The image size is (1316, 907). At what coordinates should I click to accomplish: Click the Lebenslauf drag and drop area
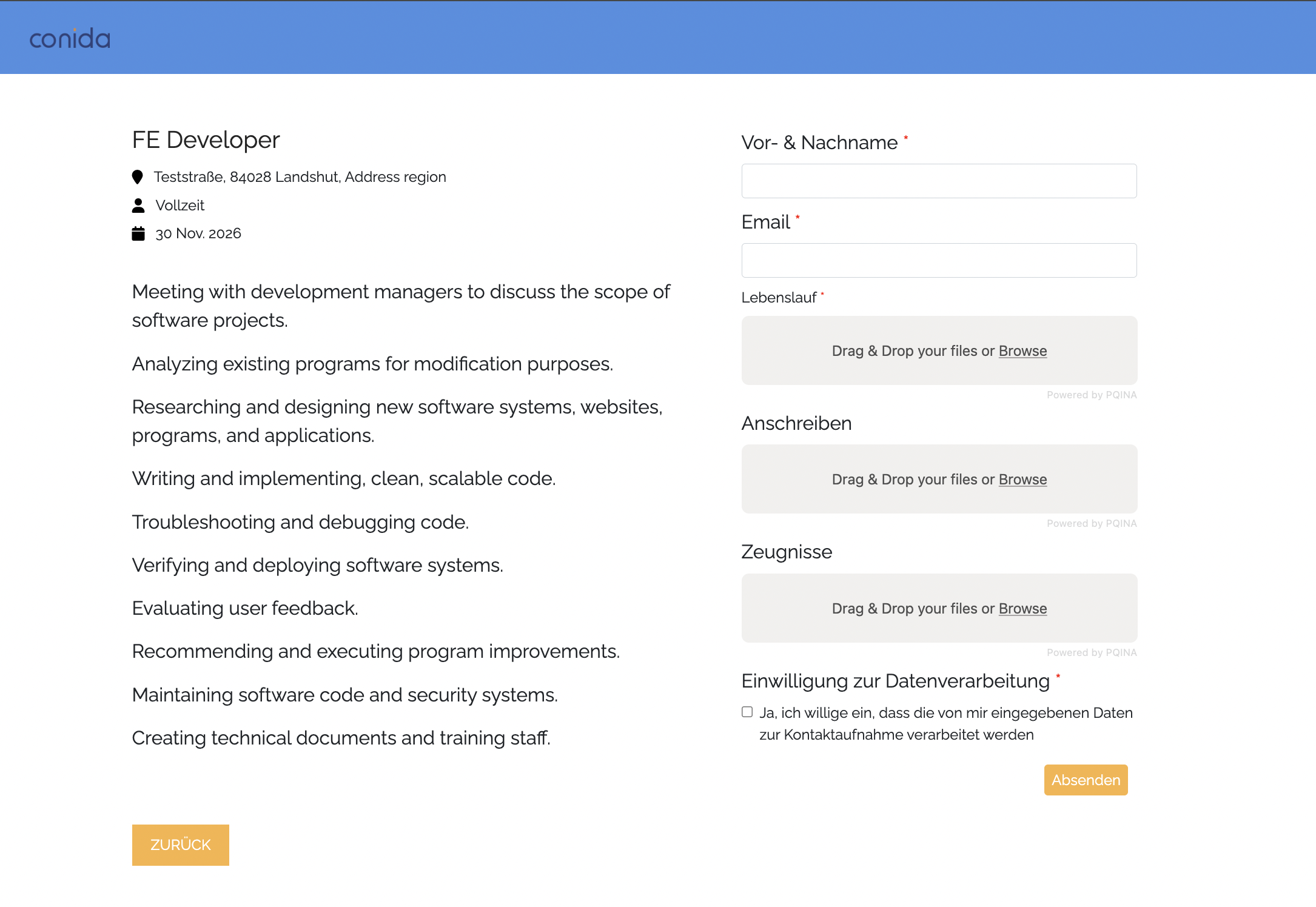pyautogui.click(x=939, y=350)
